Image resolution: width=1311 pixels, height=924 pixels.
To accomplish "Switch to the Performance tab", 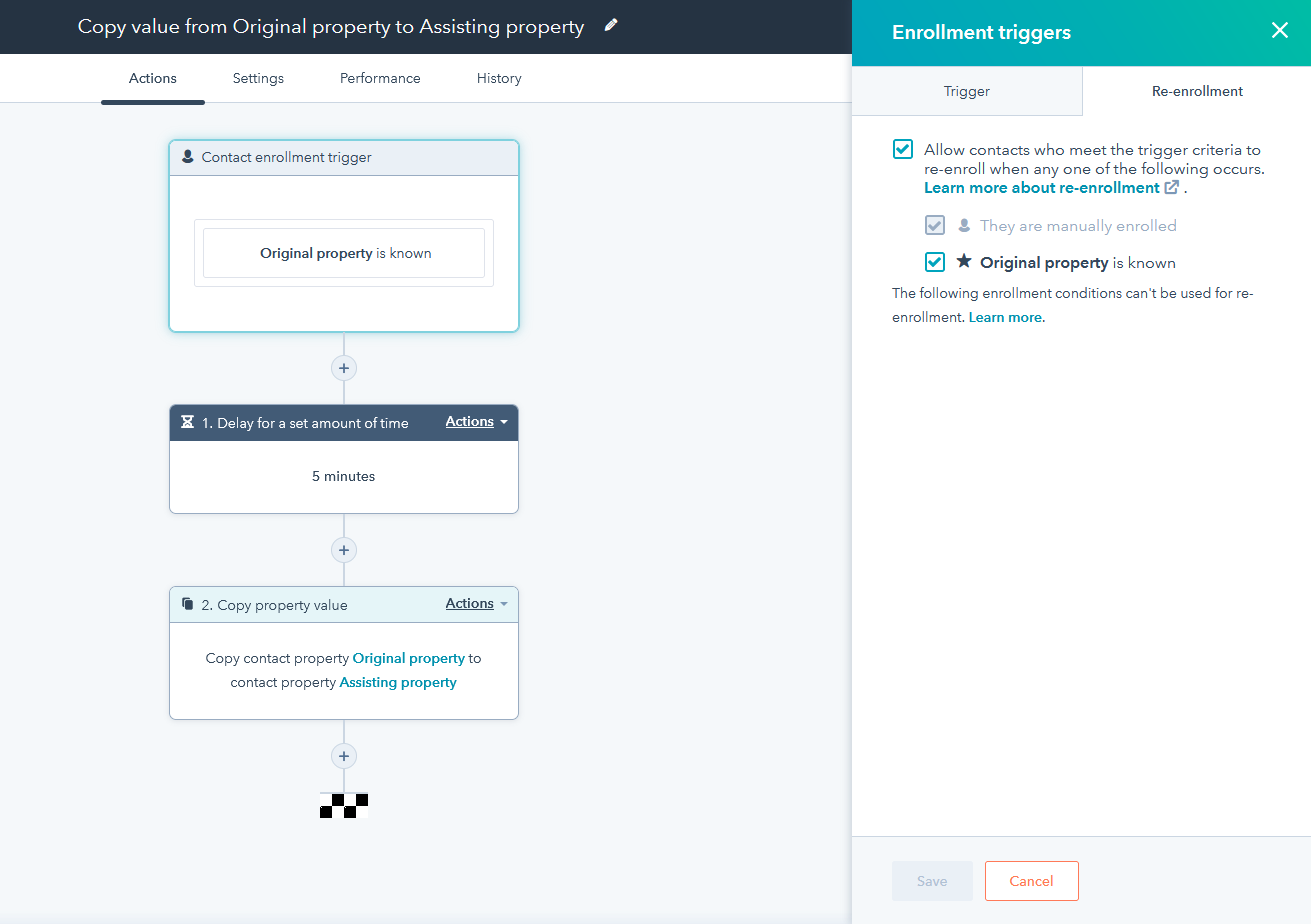I will tap(380, 78).
